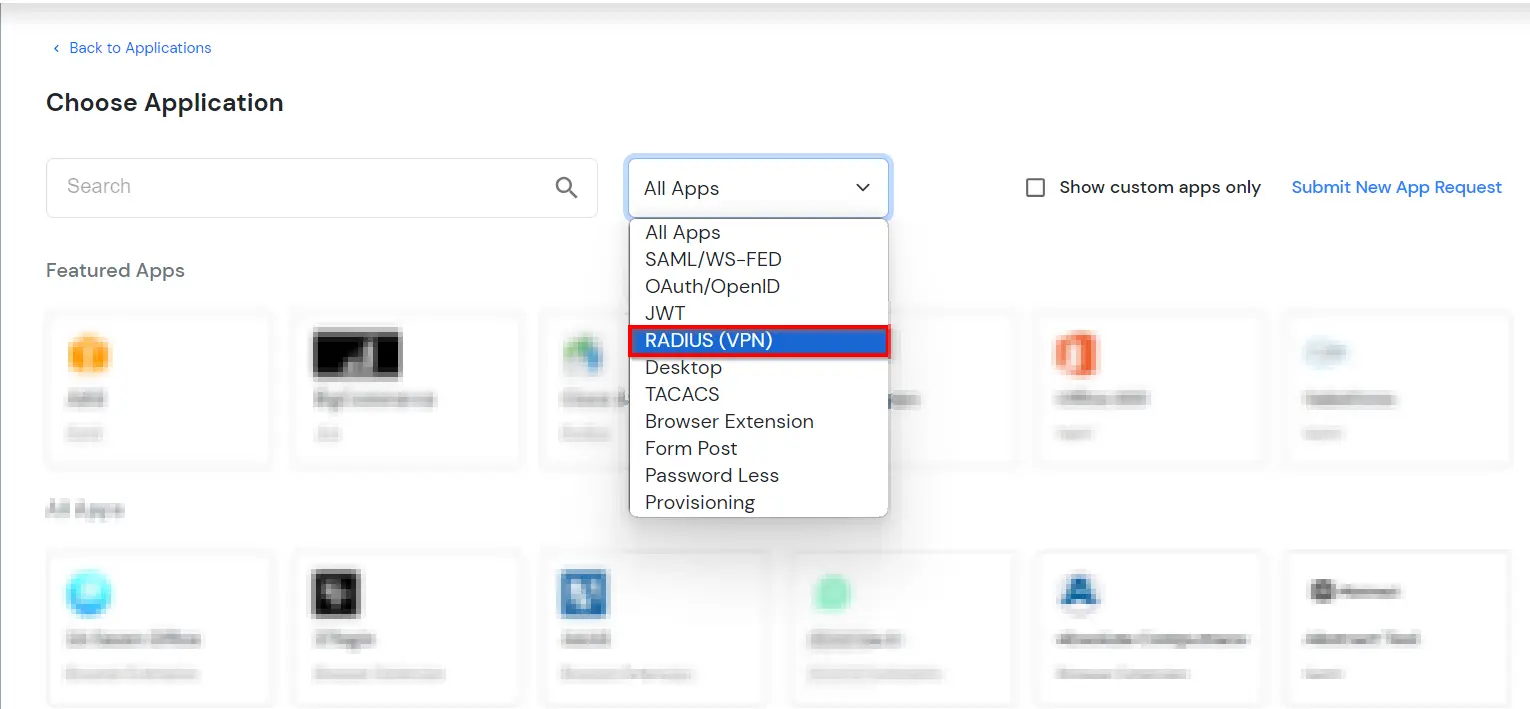The image size is (1530, 709).
Task: Click the green circle app icon
Action: click(x=833, y=592)
